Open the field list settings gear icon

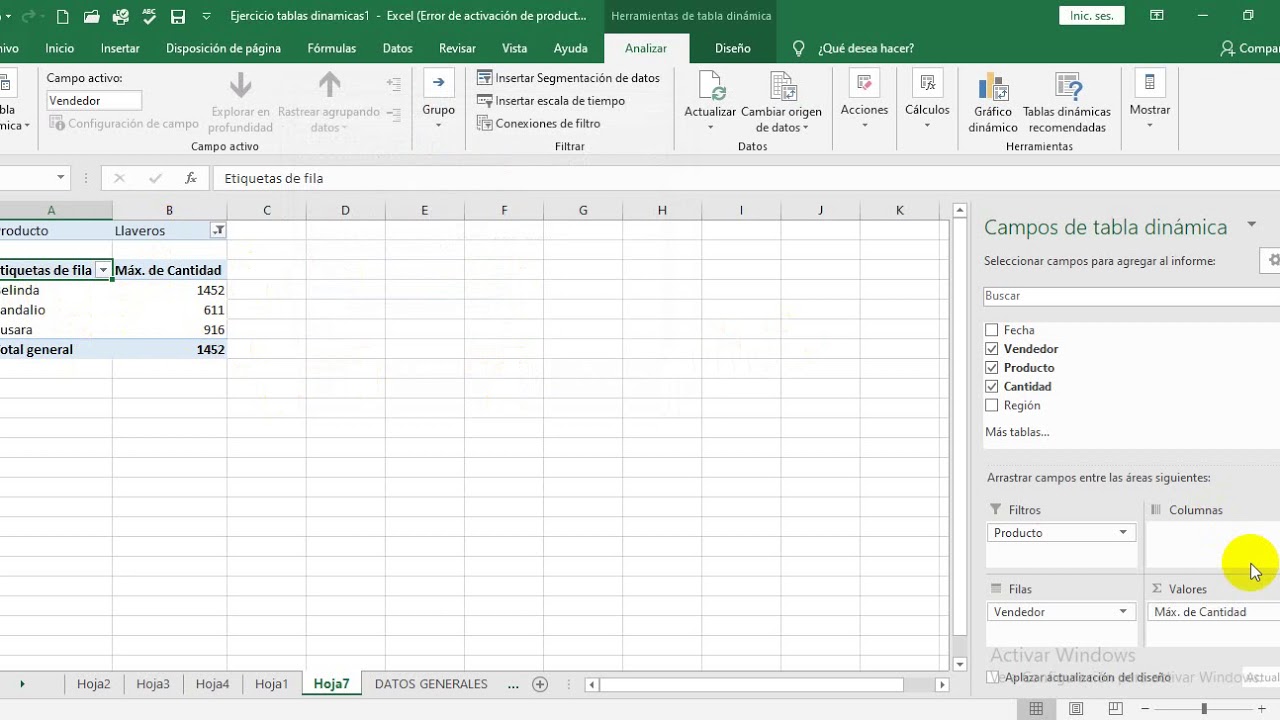pos(1272,260)
